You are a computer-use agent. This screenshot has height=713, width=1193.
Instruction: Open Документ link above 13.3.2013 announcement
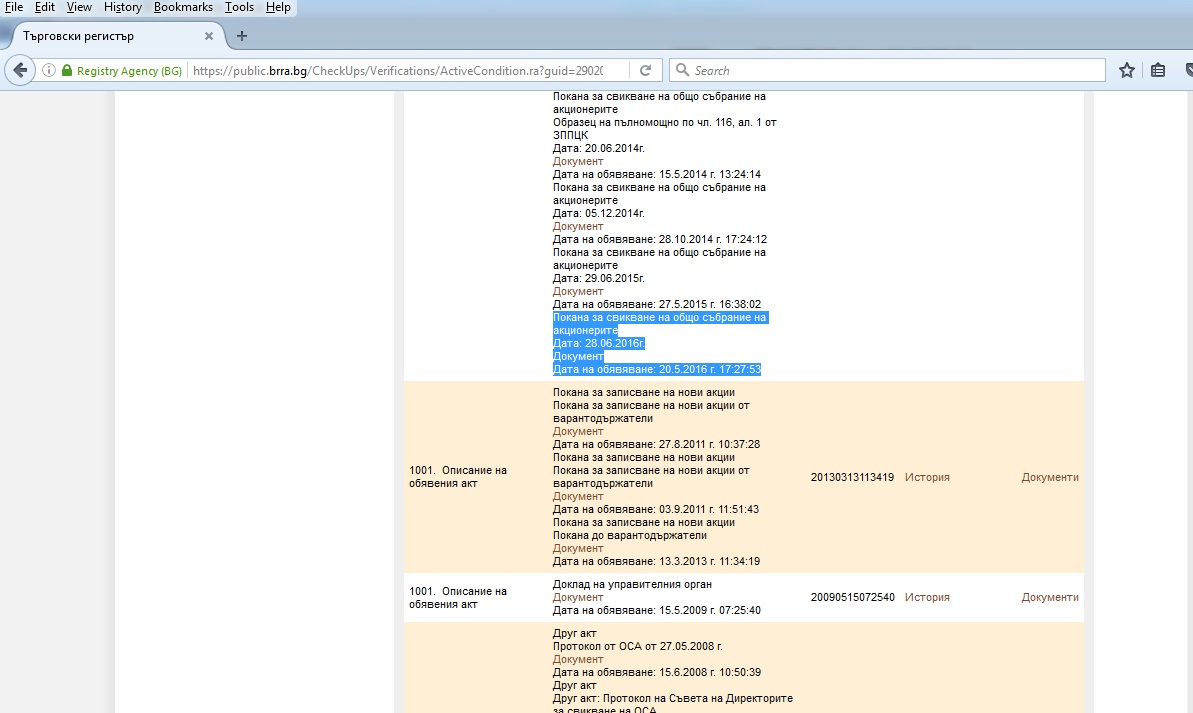pos(577,548)
